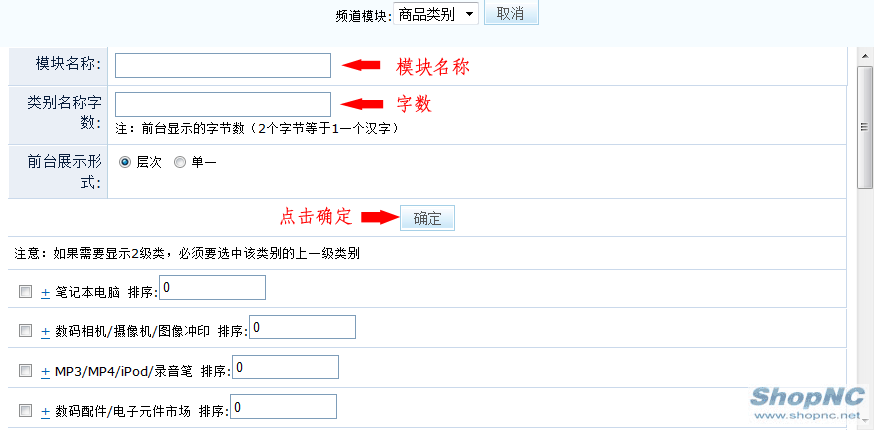
Task: Click the scrollbar up arrow
Action: click(865, 56)
